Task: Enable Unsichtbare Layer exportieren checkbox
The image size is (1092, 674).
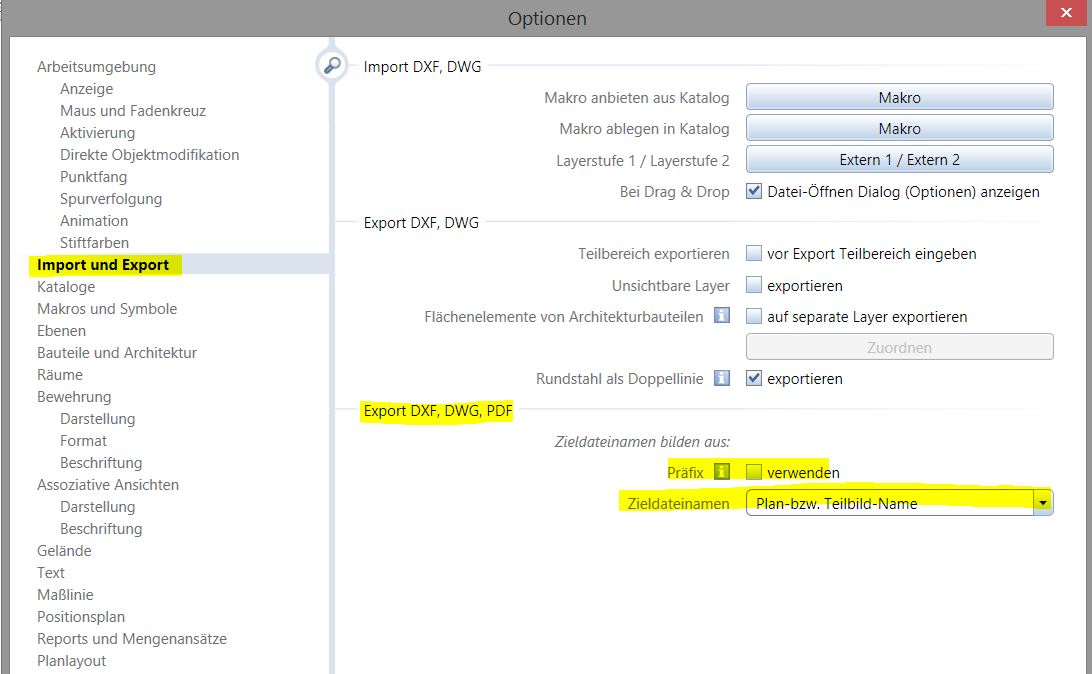Action: tap(755, 286)
